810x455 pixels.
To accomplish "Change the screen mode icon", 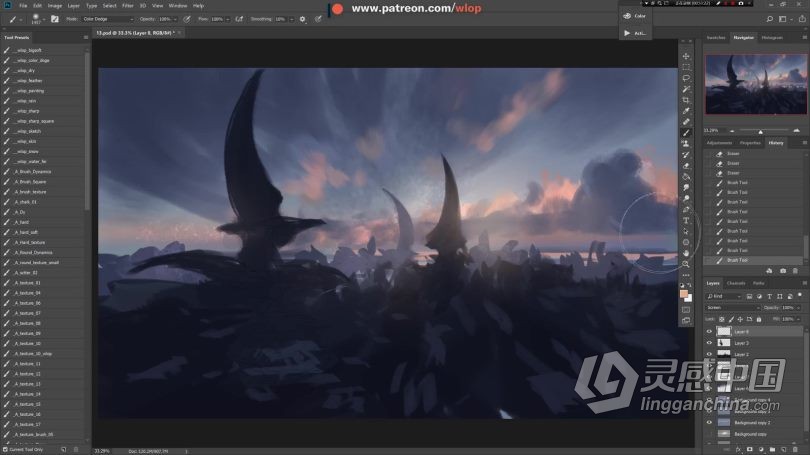I will tap(686, 320).
